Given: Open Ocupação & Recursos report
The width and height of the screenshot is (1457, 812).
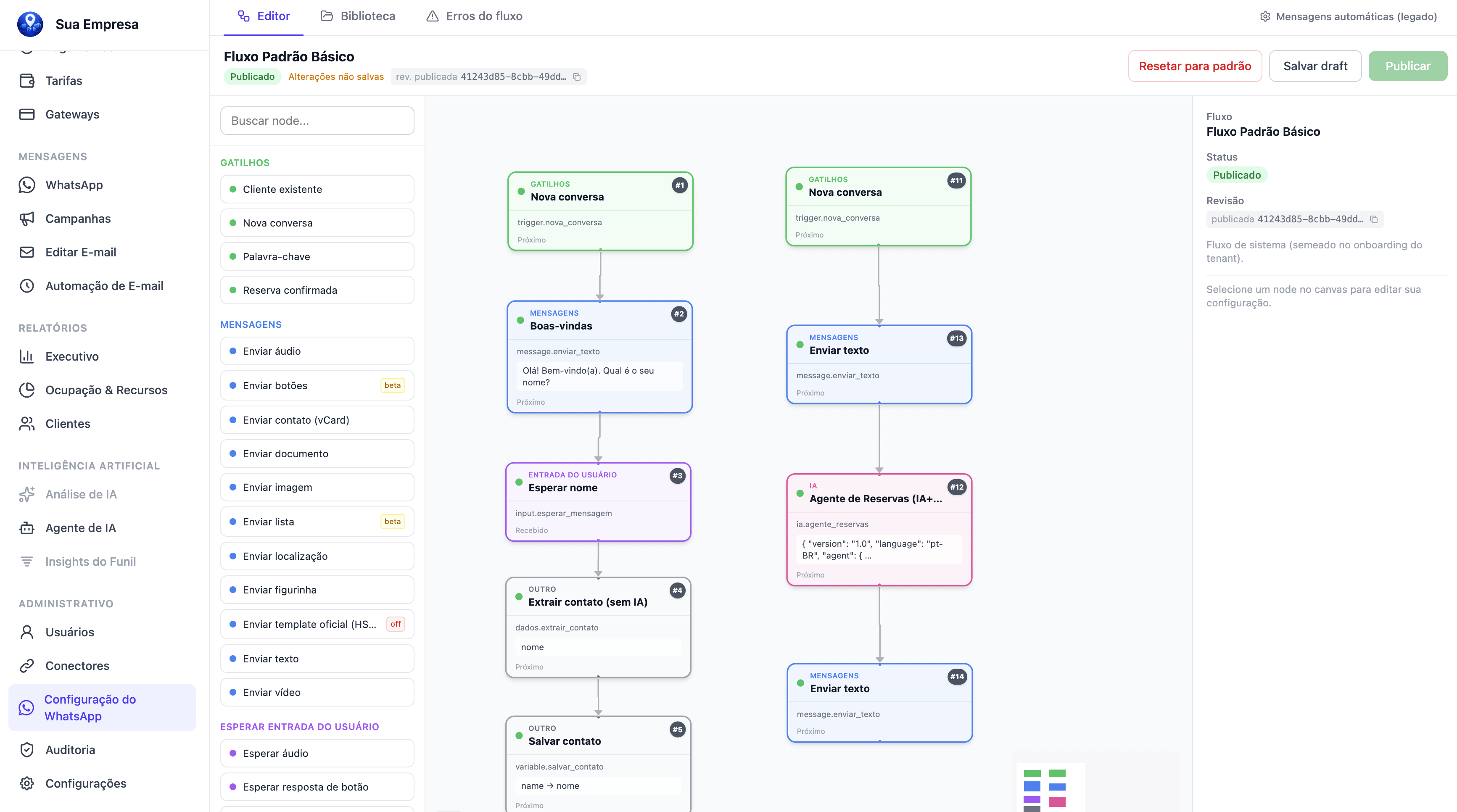Looking at the screenshot, I should point(106,390).
